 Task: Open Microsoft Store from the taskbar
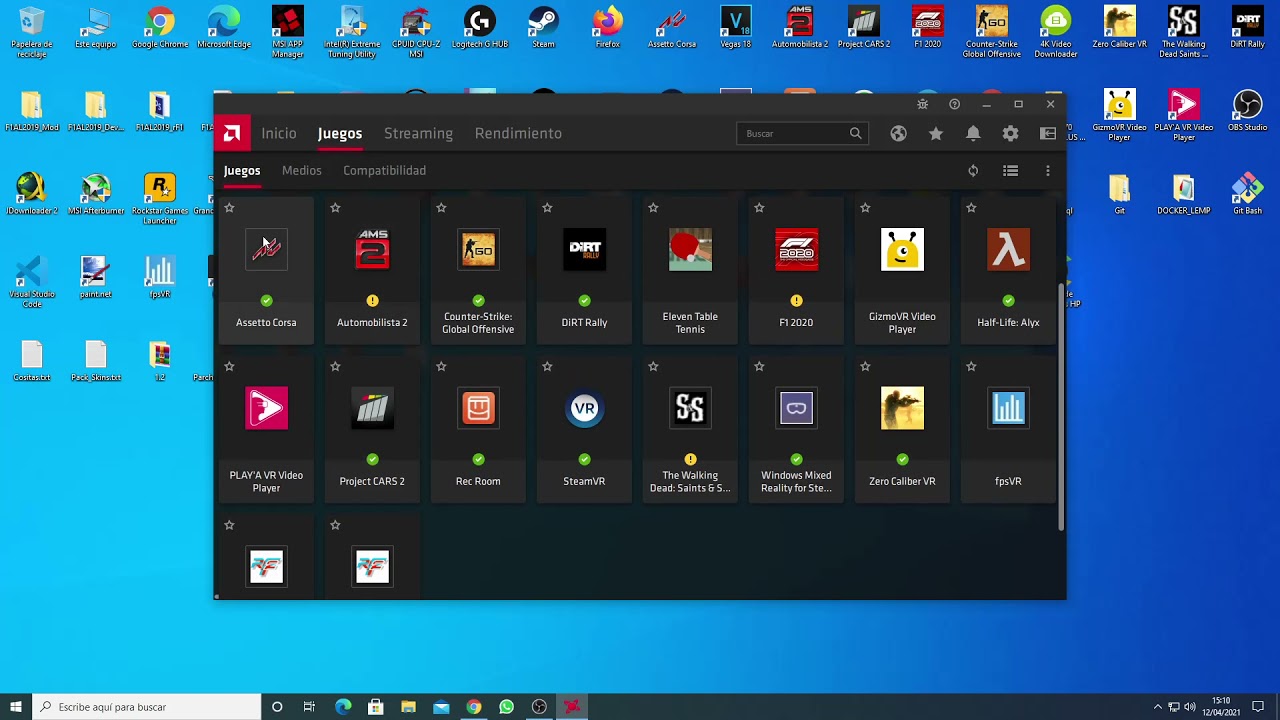point(375,707)
